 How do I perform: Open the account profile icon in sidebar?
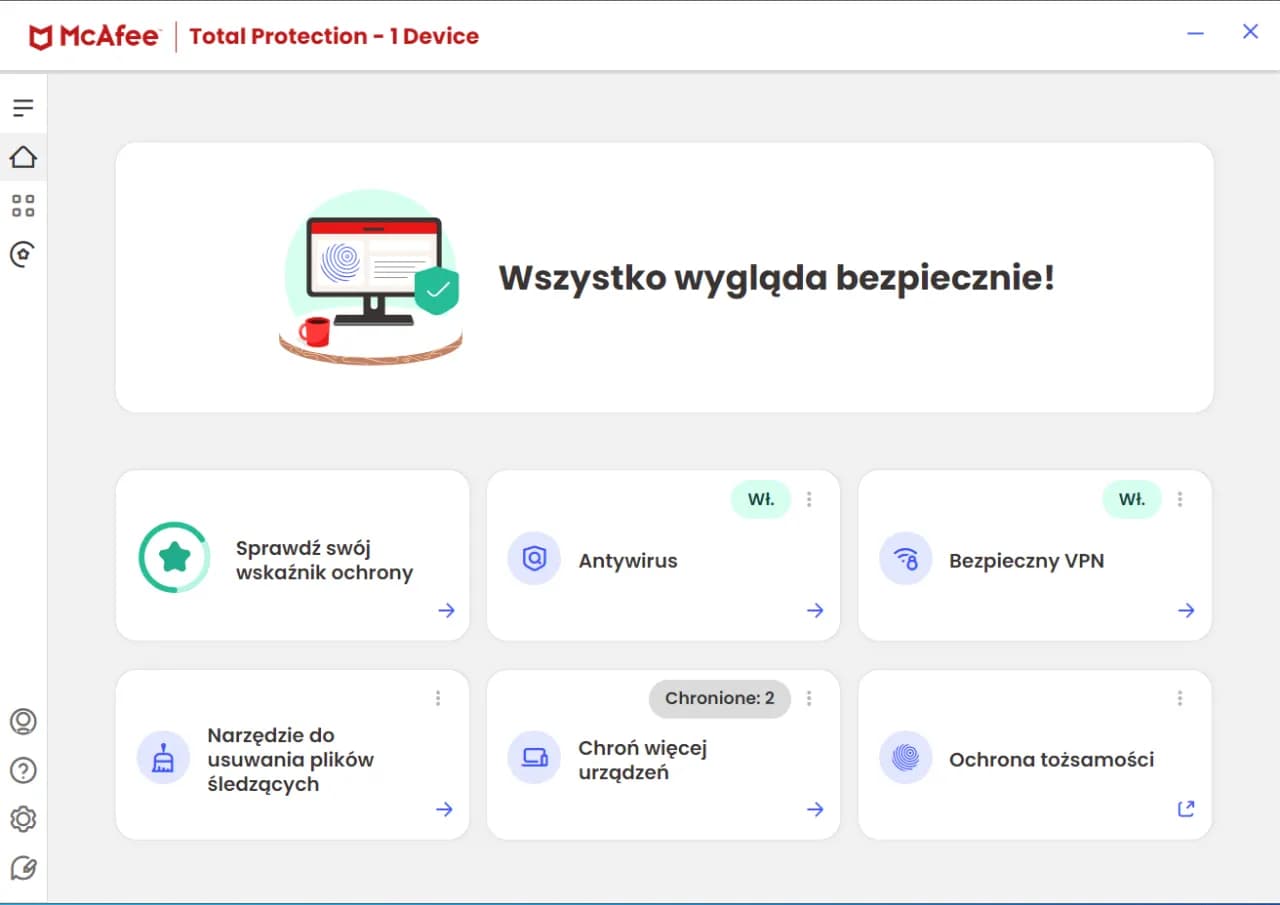coord(23,720)
